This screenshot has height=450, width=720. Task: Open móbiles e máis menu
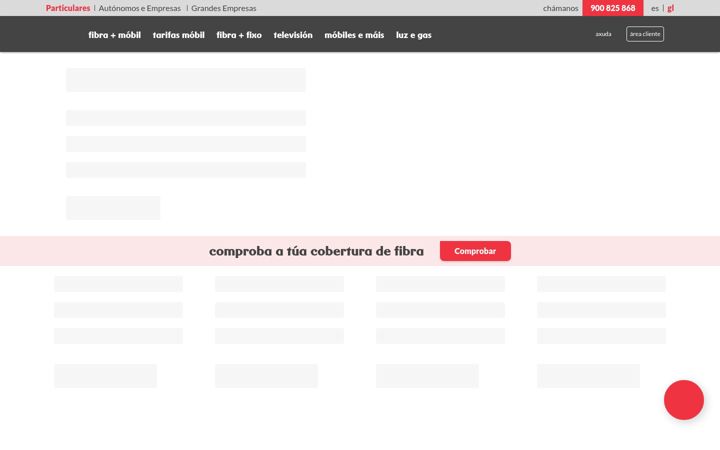[x=354, y=35]
